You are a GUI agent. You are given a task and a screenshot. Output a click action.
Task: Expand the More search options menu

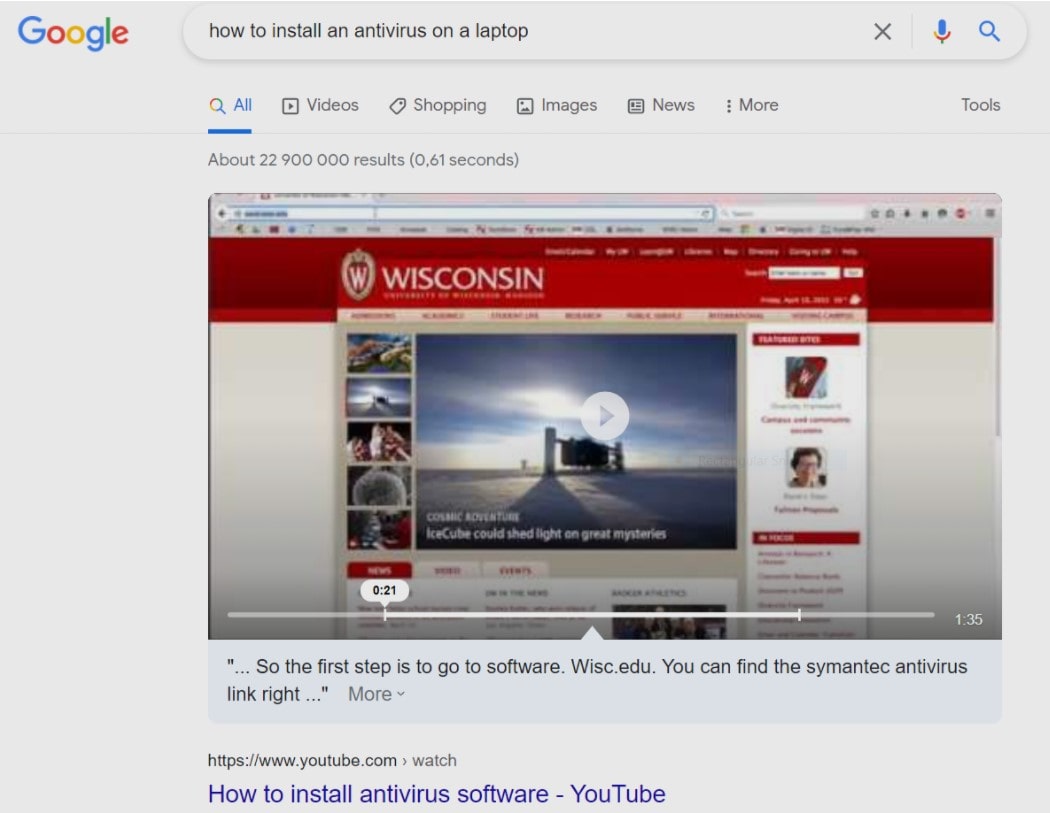tap(751, 105)
